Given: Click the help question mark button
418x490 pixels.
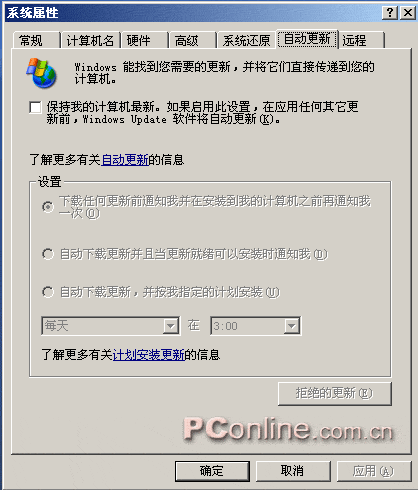Looking at the screenshot, I should click(x=390, y=13).
